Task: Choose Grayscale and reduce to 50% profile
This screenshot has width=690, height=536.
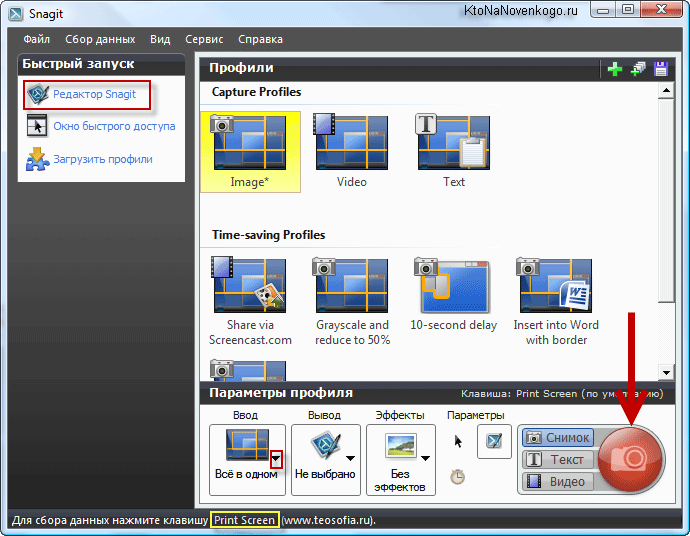Action: (x=352, y=302)
